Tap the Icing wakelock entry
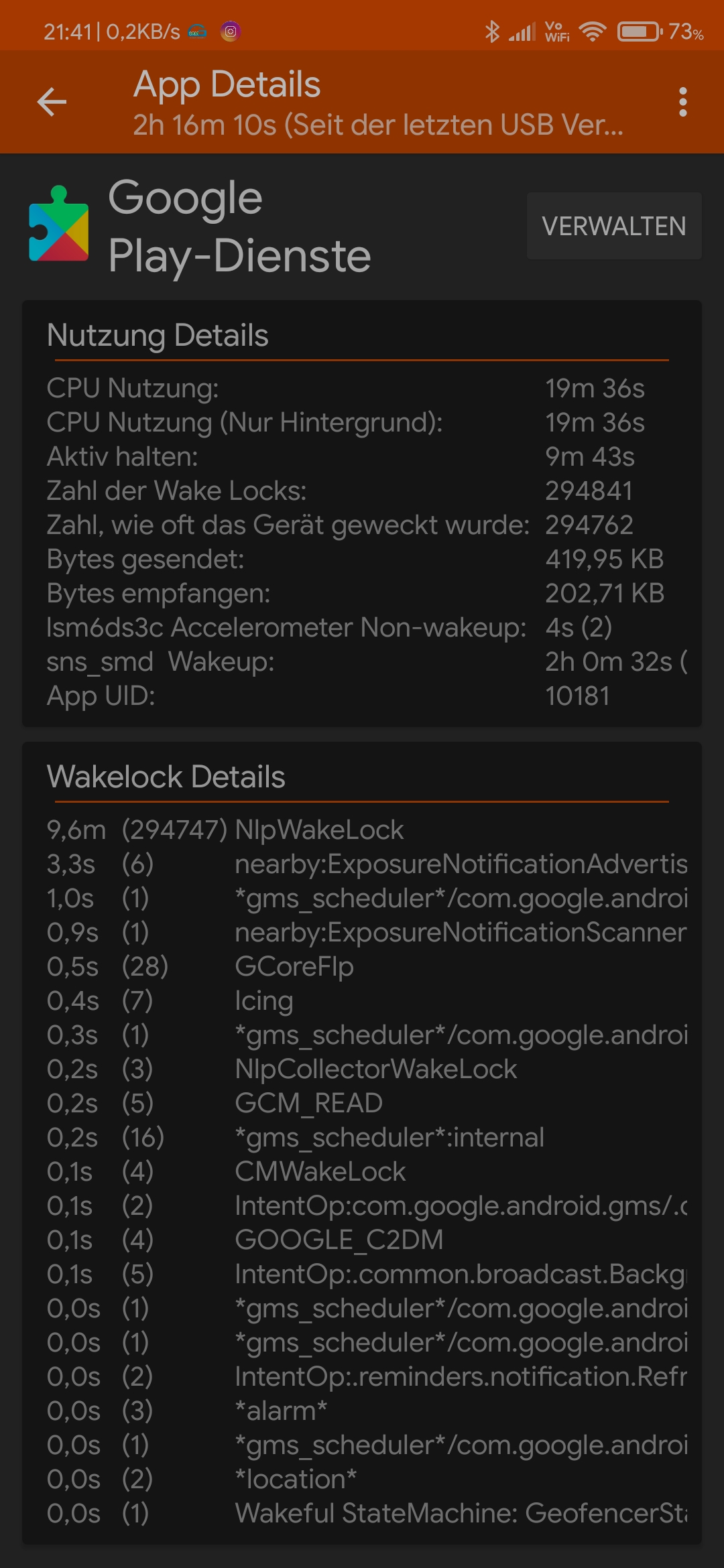 pos(263,1000)
